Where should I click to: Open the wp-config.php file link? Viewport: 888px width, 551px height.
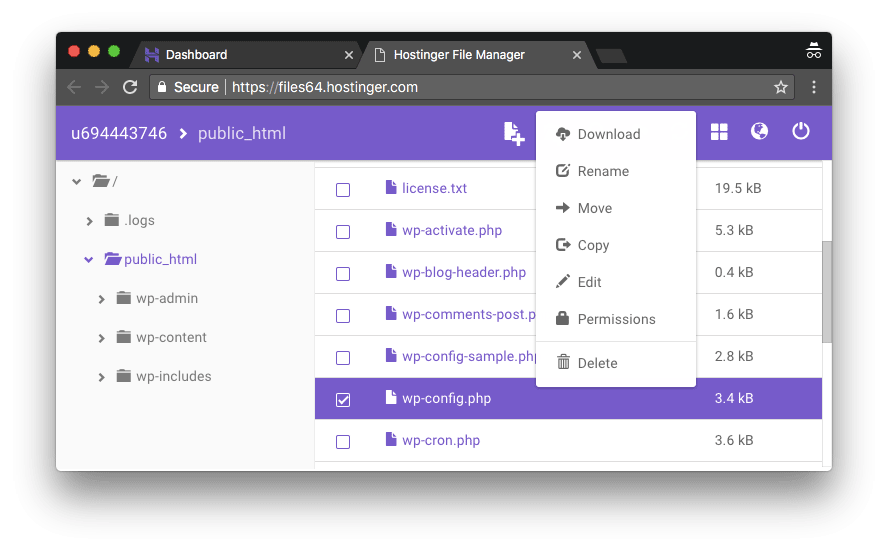click(x=446, y=399)
